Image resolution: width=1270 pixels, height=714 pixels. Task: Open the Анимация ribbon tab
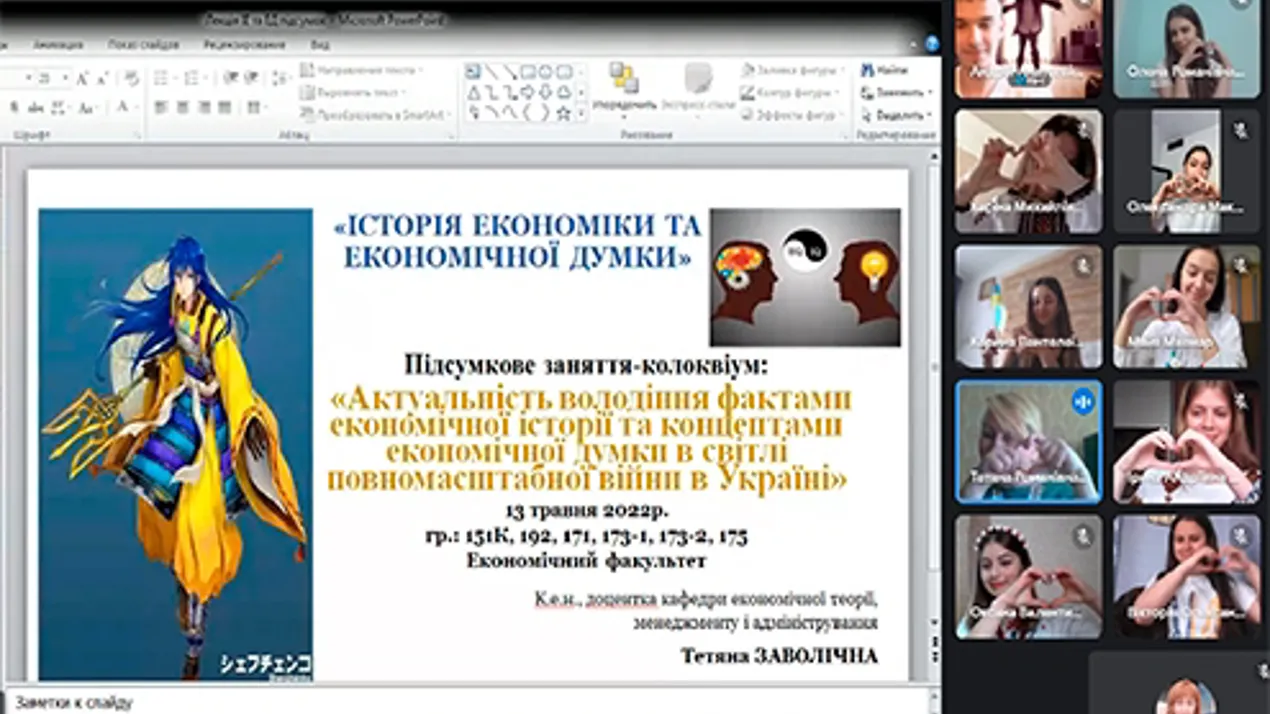[58, 45]
